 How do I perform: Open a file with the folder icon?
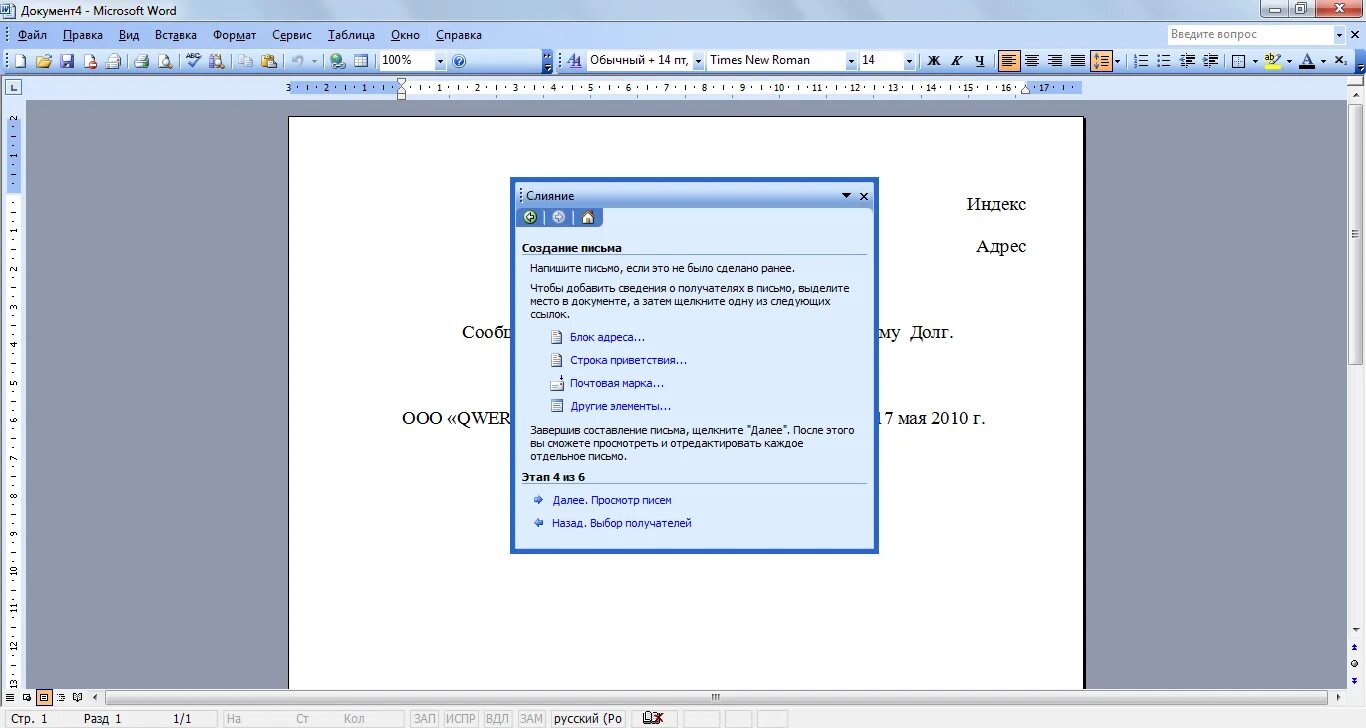click(44, 61)
